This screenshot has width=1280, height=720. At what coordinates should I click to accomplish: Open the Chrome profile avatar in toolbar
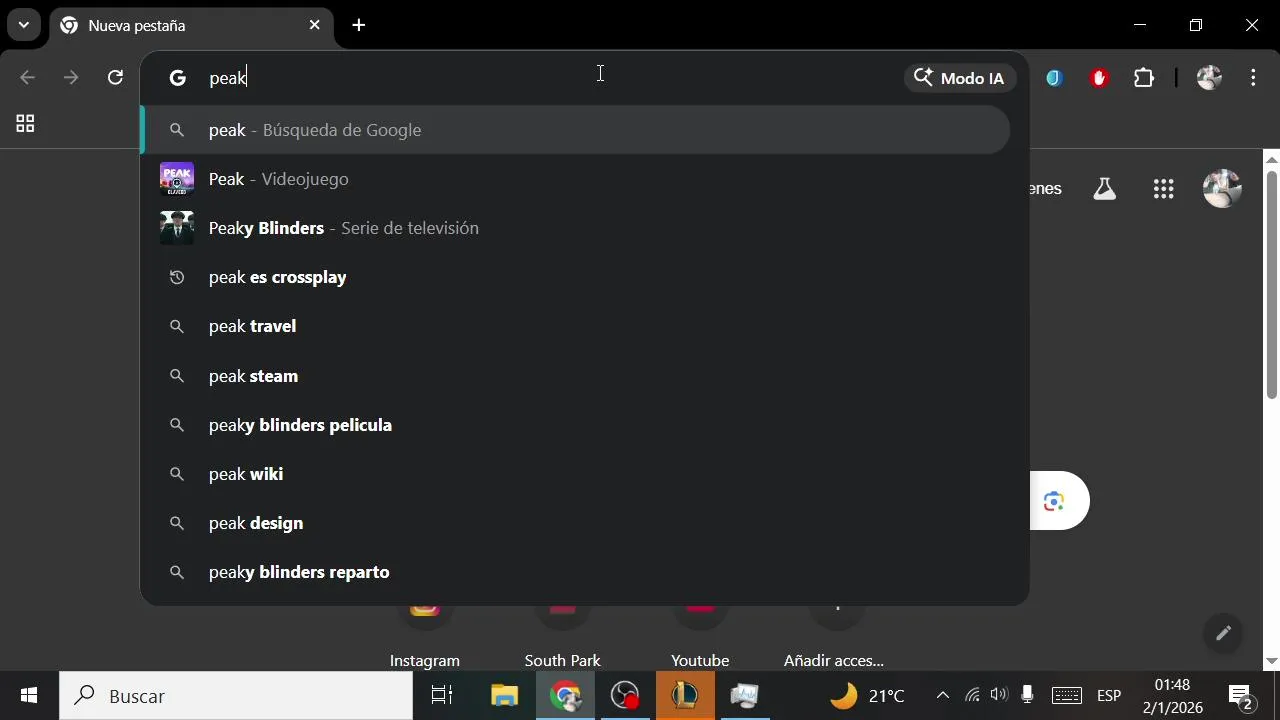tap(1209, 78)
